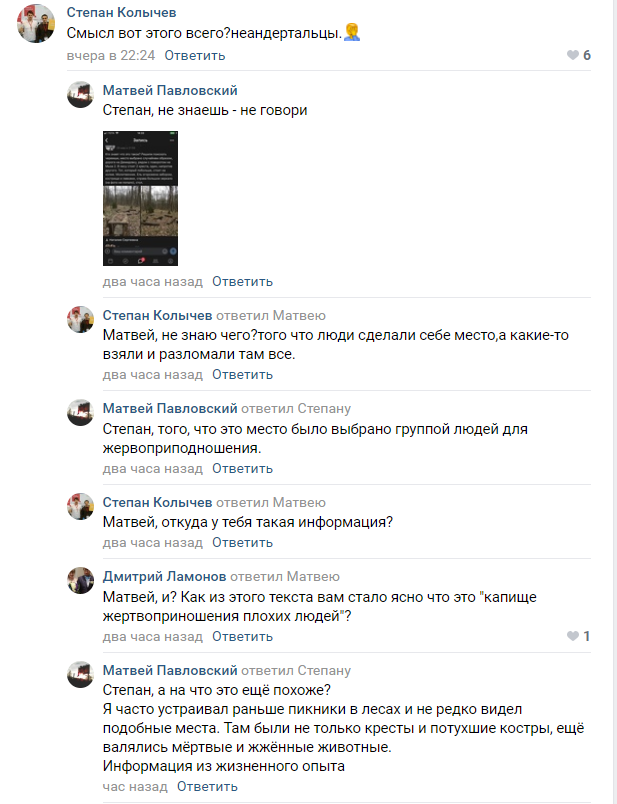Click 'ответил Матвею' next to Дмитрий Ламонов
This screenshot has width=617, height=804.
285,576
